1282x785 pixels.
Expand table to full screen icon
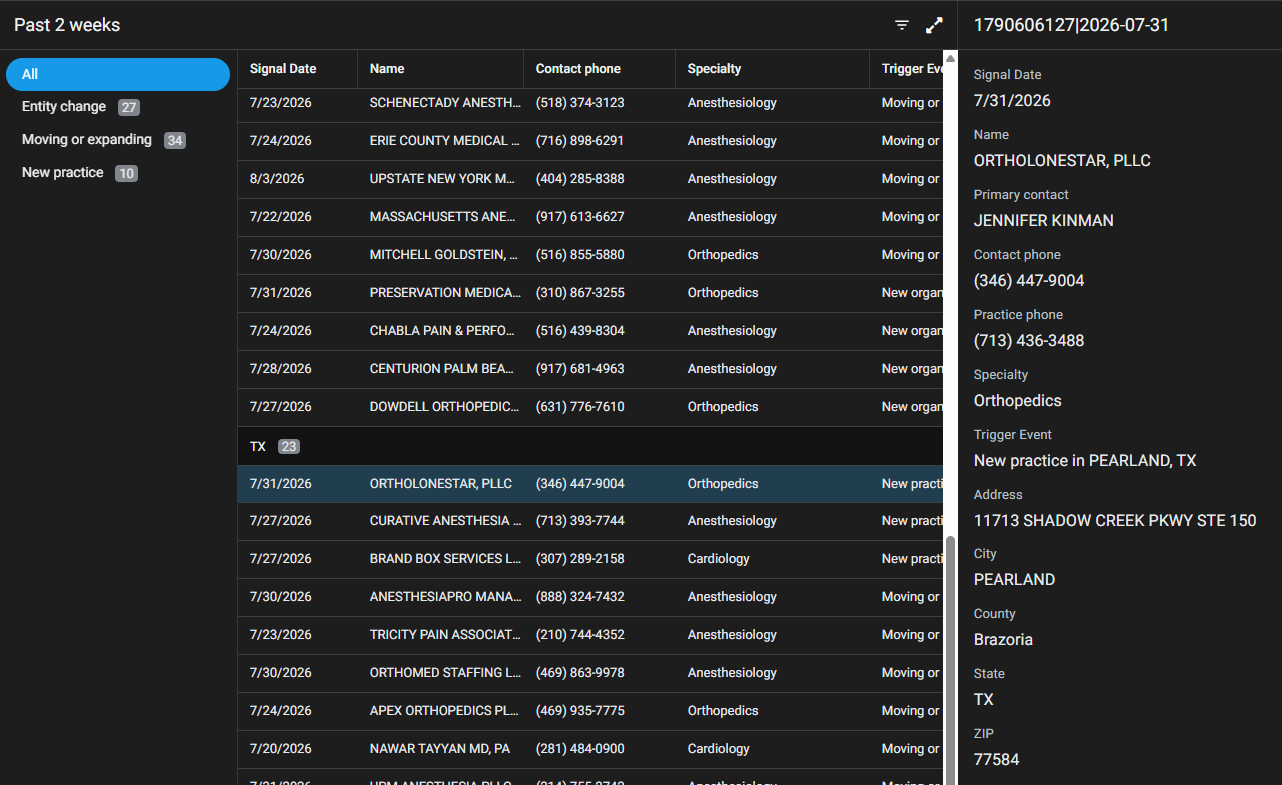point(934,25)
